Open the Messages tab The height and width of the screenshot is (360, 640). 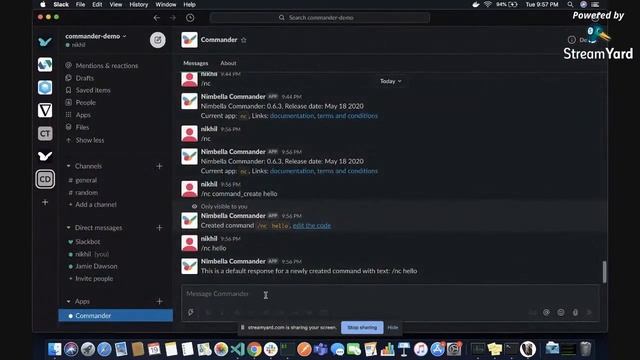(x=196, y=63)
